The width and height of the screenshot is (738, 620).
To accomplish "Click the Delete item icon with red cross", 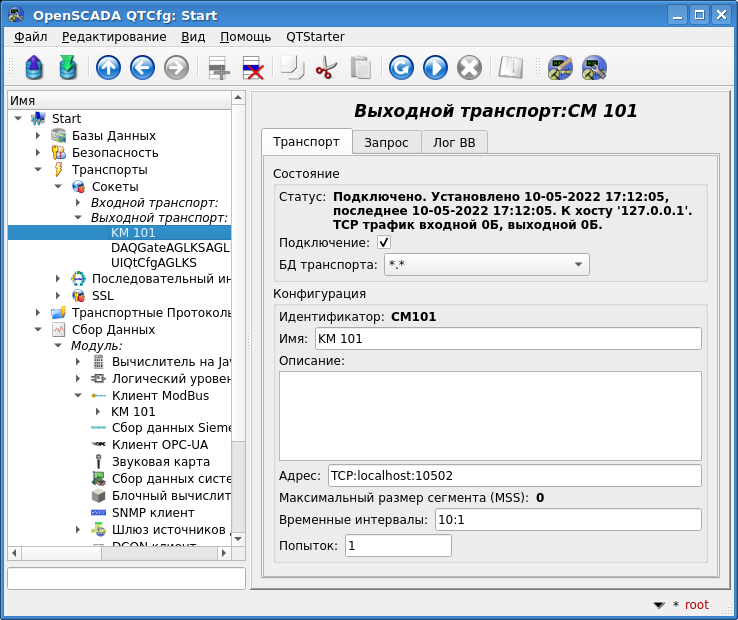I will click(x=253, y=67).
